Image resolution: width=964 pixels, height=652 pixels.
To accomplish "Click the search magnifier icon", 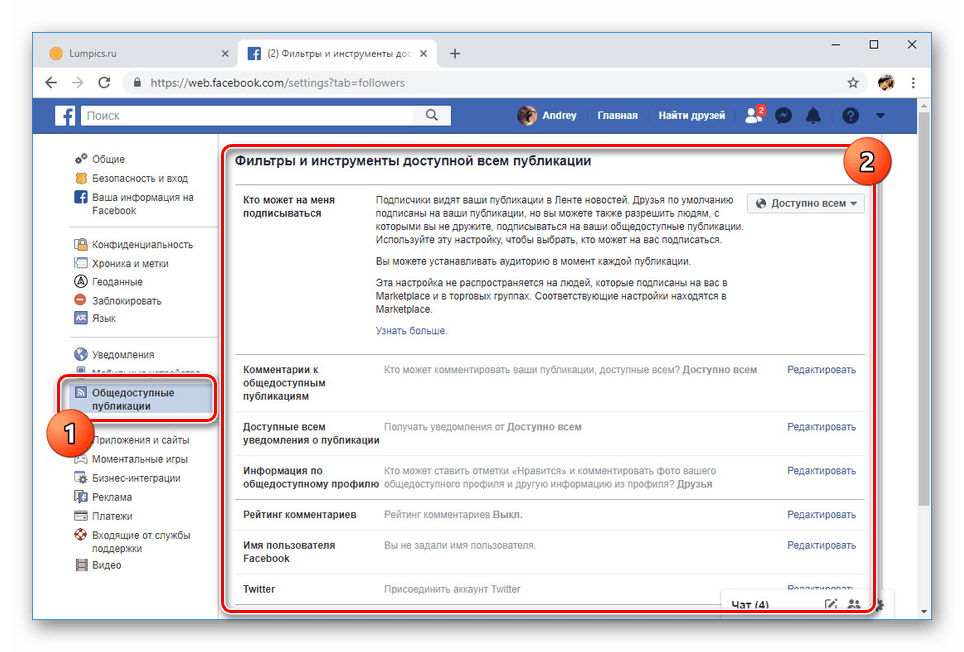I will coord(431,115).
